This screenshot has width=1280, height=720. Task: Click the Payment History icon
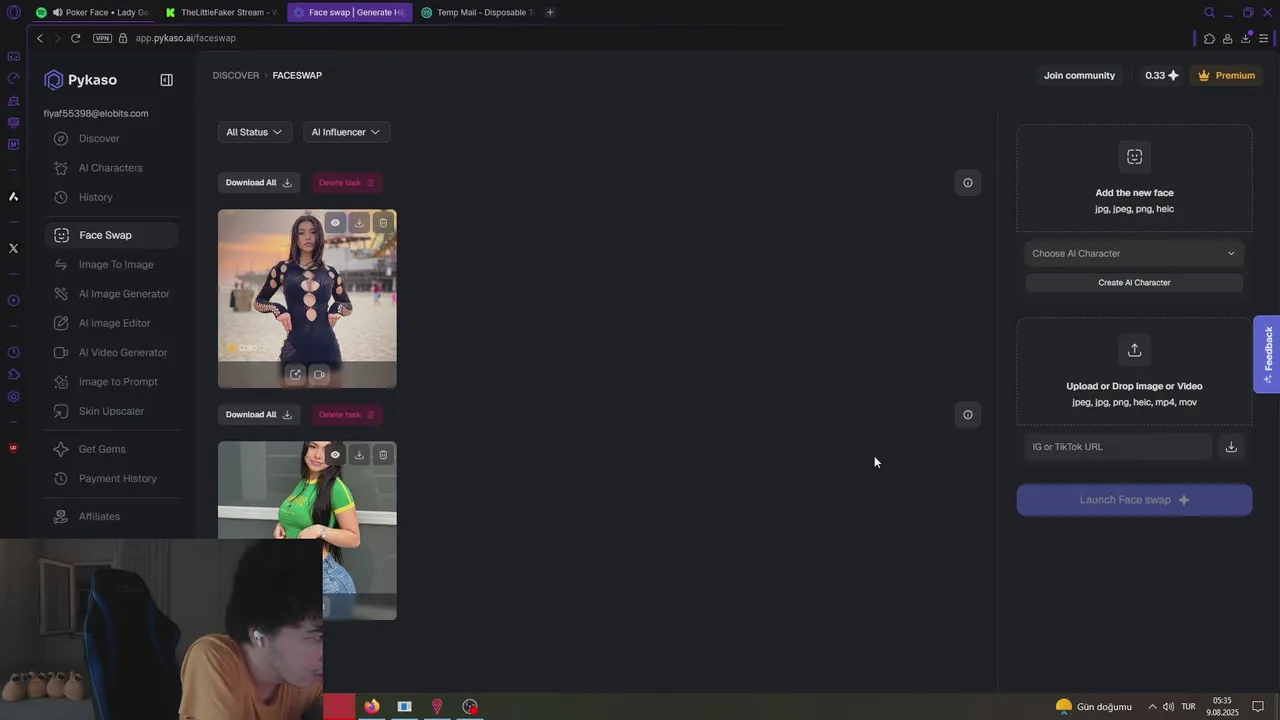61,478
